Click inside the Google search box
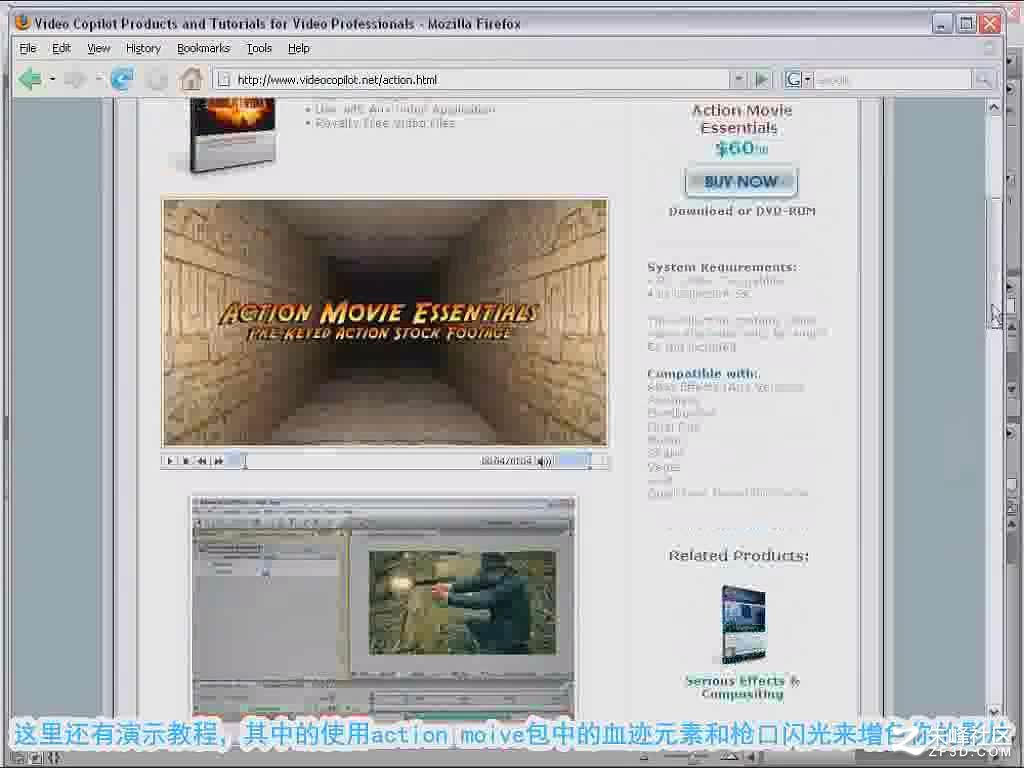1024x768 pixels. 892,80
